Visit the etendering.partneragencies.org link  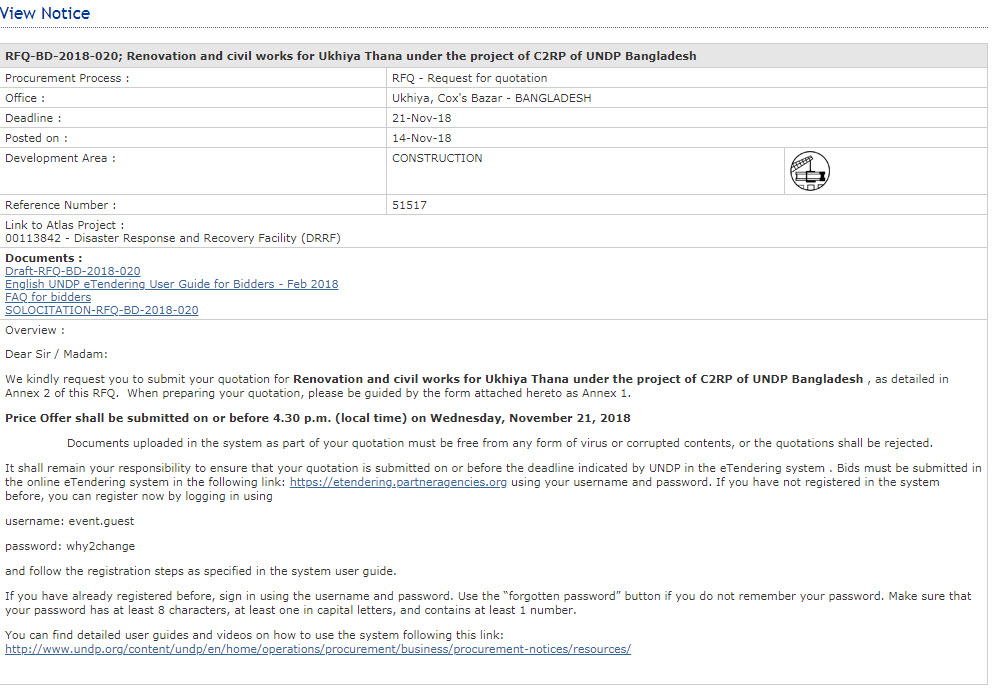[x=398, y=482]
